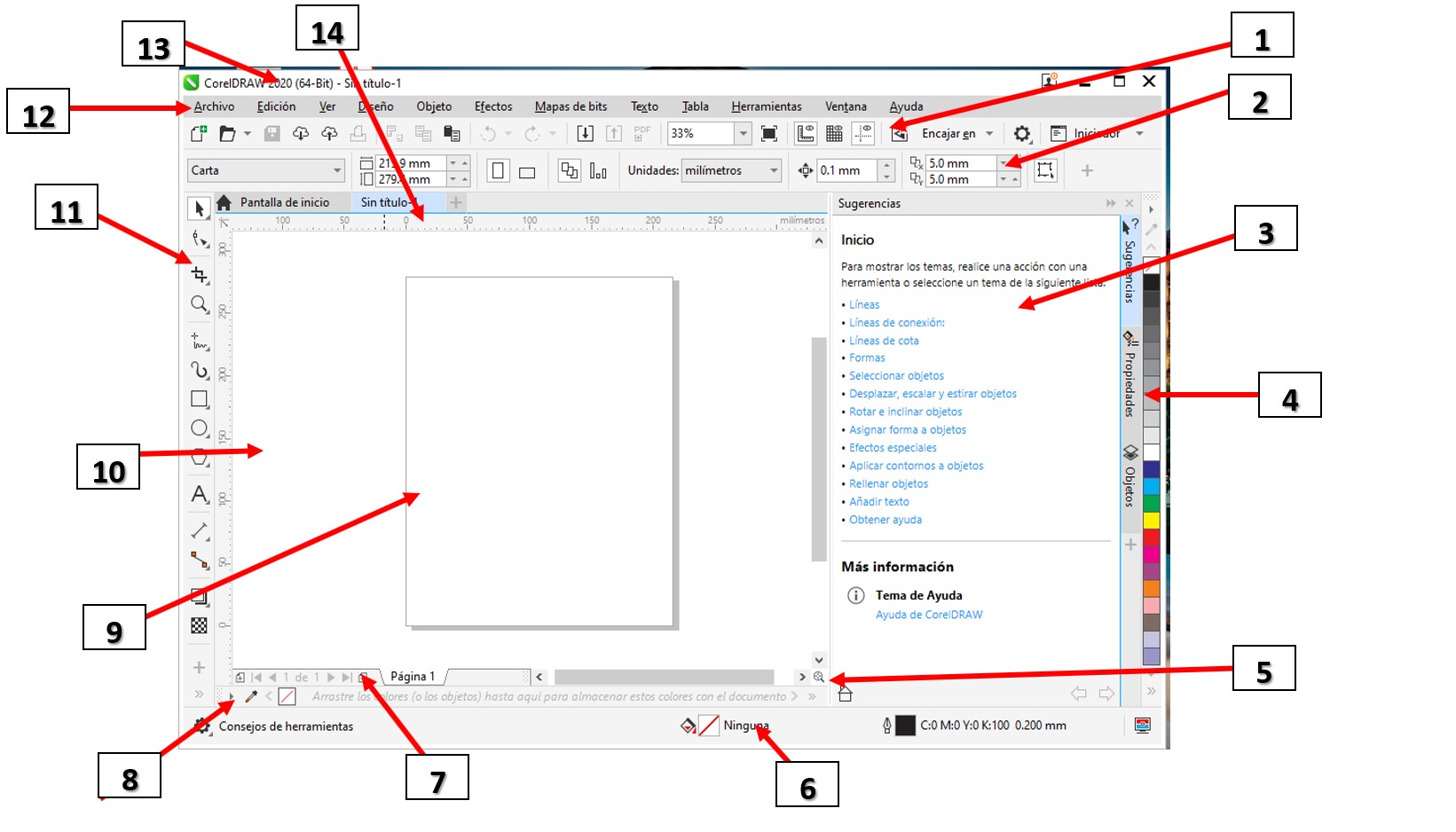Image resolution: width=1456 pixels, height=832 pixels.
Task: Set page orientation to portrait
Action: (499, 170)
